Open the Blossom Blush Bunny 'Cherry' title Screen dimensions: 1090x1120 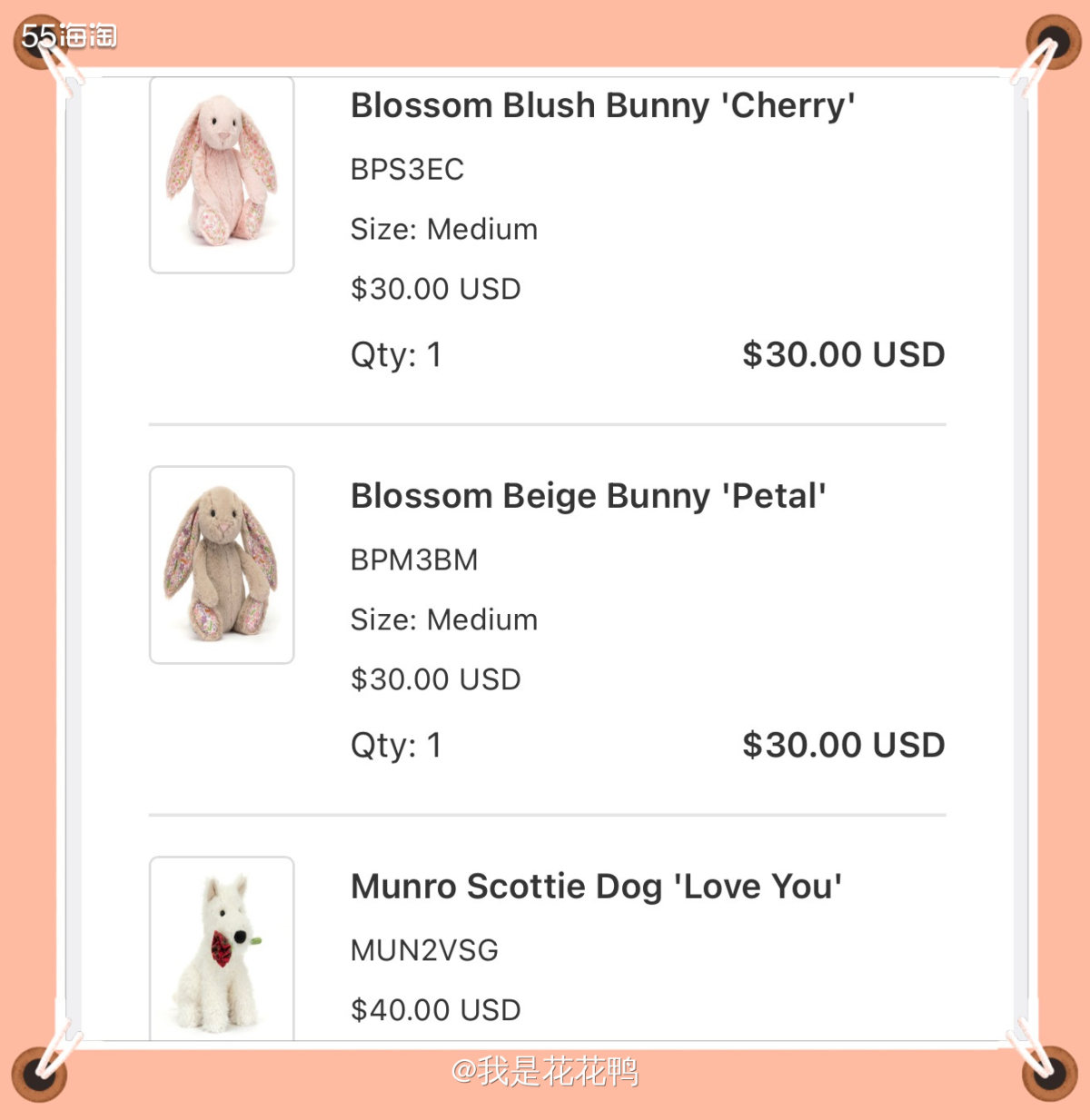click(602, 105)
